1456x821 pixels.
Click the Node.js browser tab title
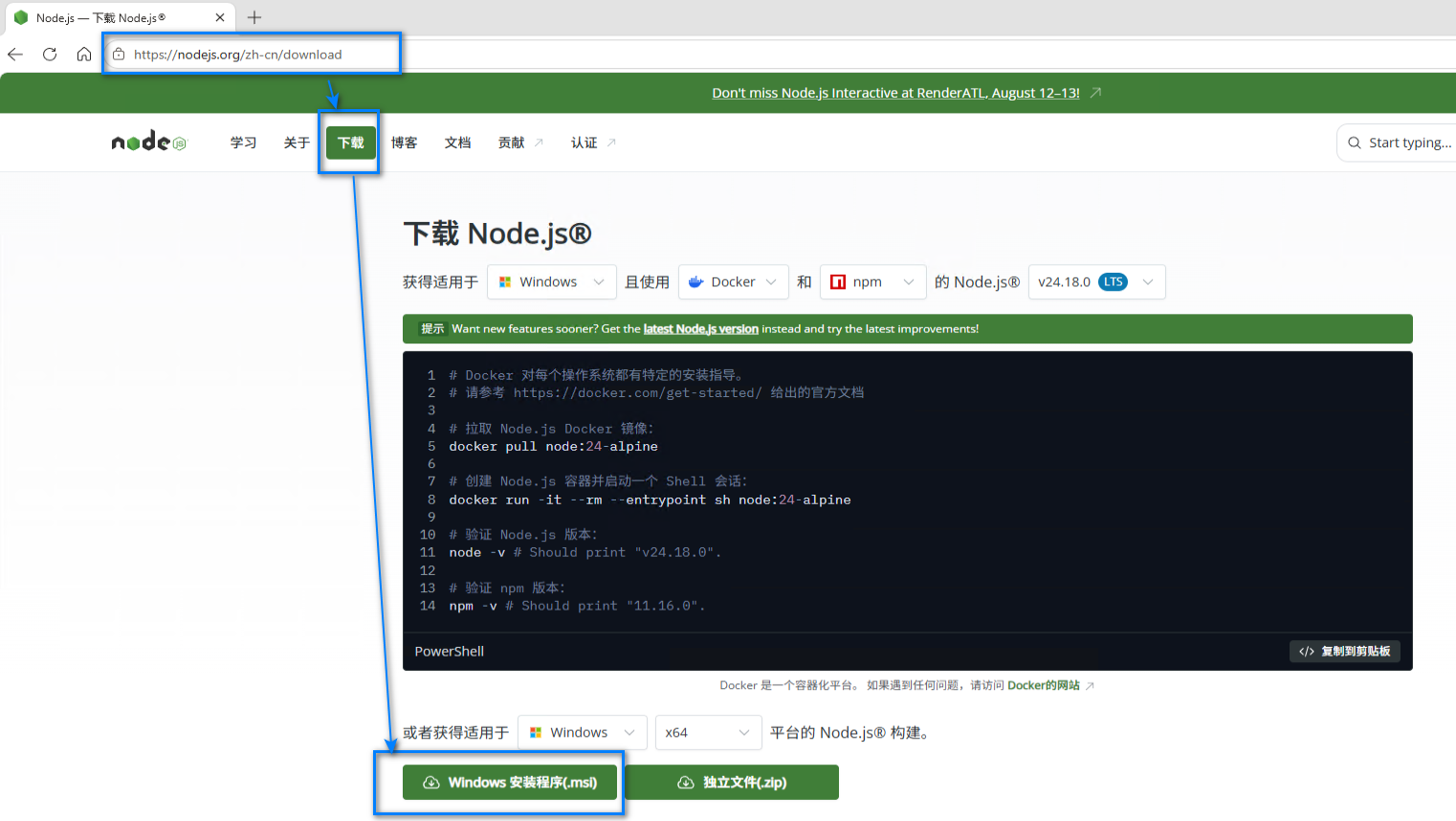point(100,17)
